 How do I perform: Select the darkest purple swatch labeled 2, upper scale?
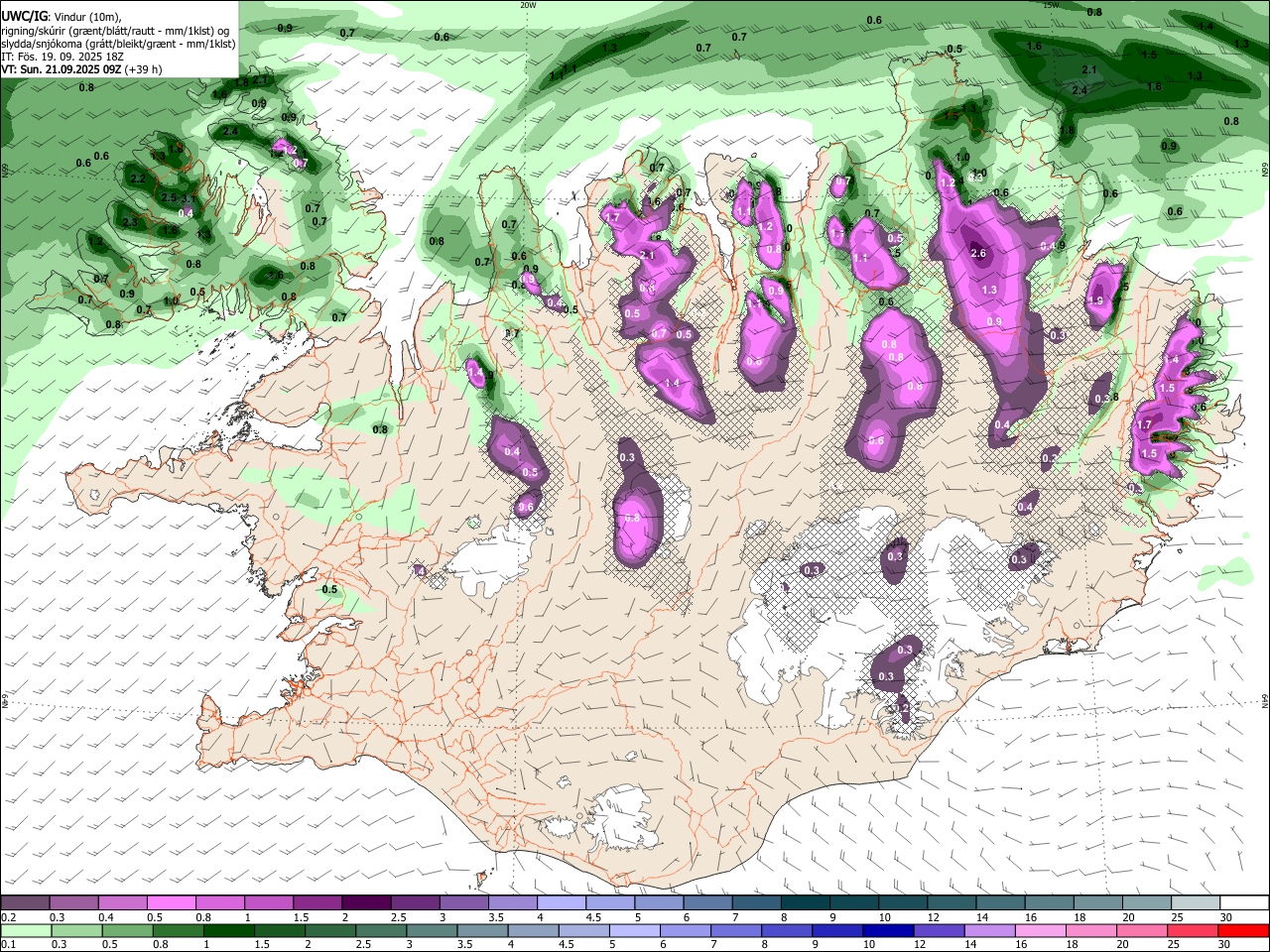366,902
